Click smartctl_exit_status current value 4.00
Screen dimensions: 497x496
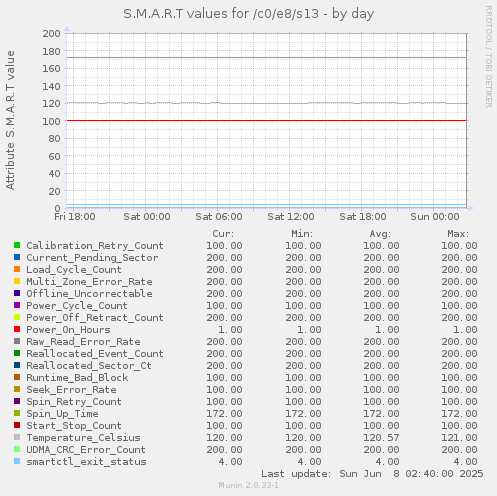click(230, 462)
